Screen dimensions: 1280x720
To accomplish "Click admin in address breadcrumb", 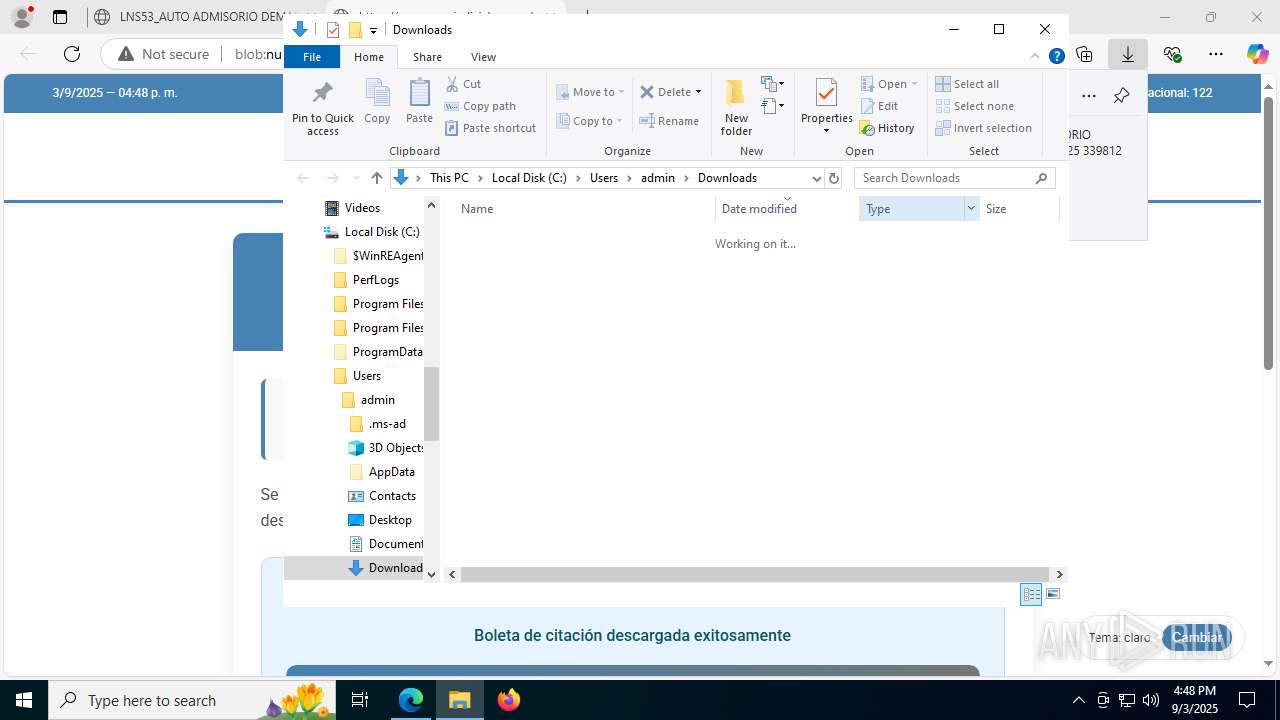I will (x=658, y=178).
